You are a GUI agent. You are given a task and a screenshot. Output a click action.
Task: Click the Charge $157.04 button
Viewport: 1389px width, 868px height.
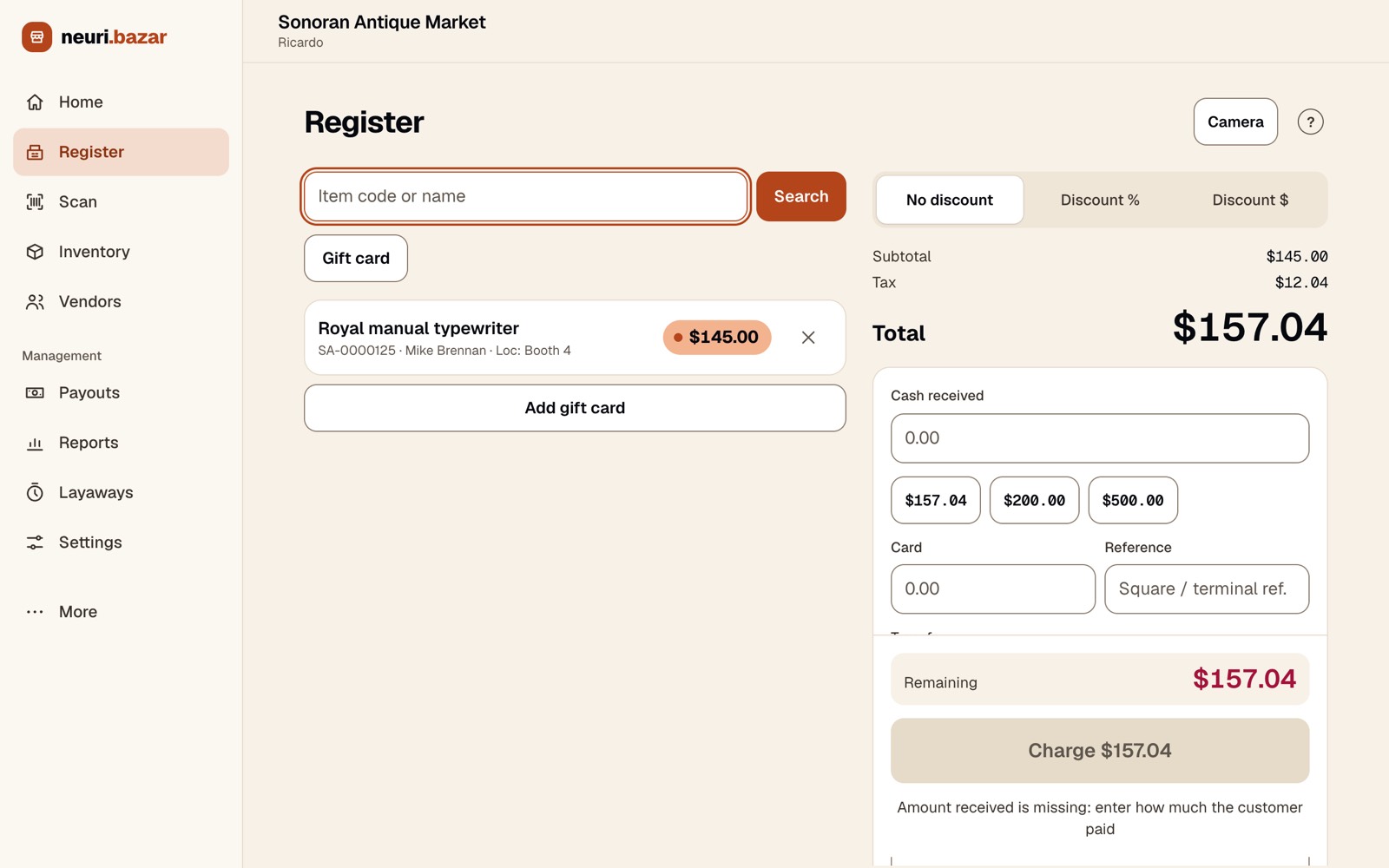[x=1100, y=751]
